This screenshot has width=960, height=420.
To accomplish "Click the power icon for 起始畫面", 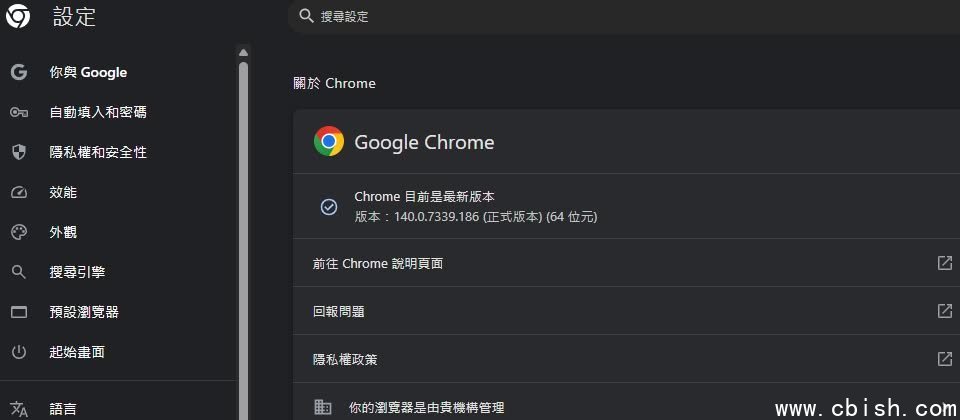I will tap(19, 352).
